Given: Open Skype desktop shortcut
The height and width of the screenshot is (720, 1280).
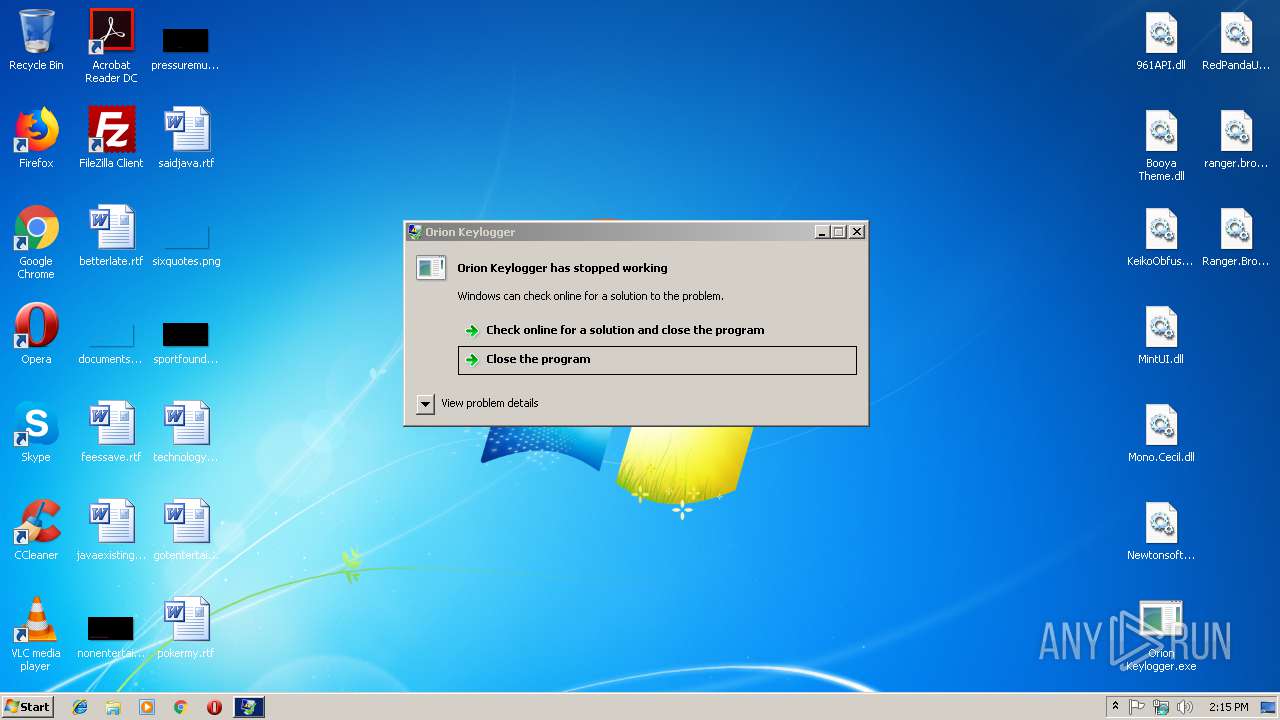Looking at the screenshot, I should coord(36,432).
